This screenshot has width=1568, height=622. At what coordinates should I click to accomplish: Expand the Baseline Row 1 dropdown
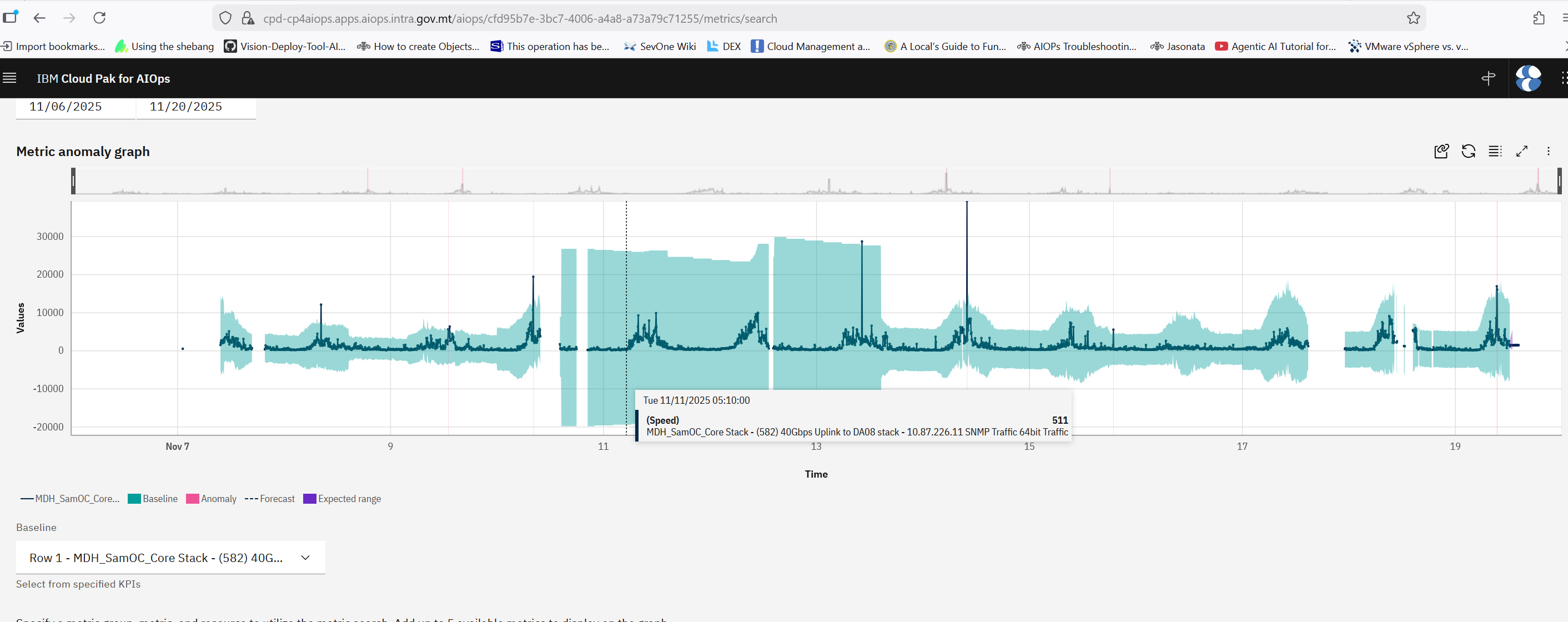pos(170,558)
